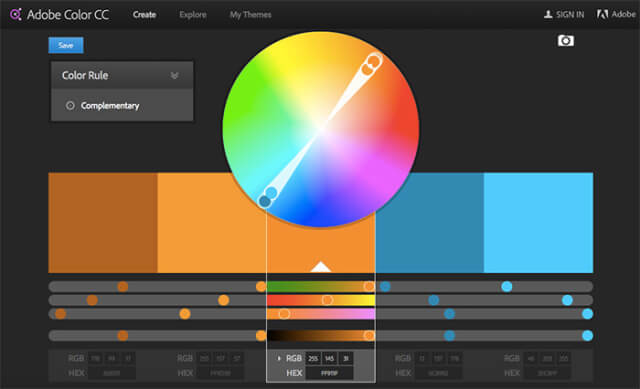
Task: Open the Color Rule panel header
Action: pyautogui.click(x=122, y=76)
